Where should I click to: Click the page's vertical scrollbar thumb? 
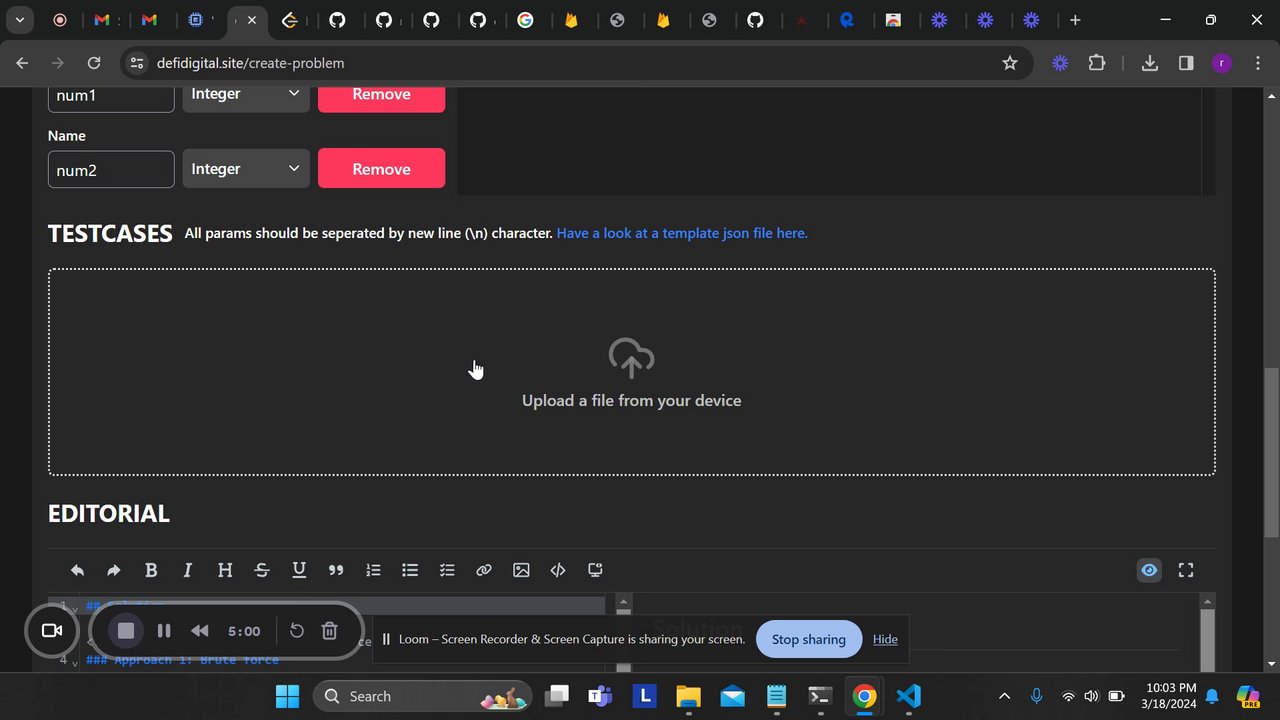click(1272, 454)
